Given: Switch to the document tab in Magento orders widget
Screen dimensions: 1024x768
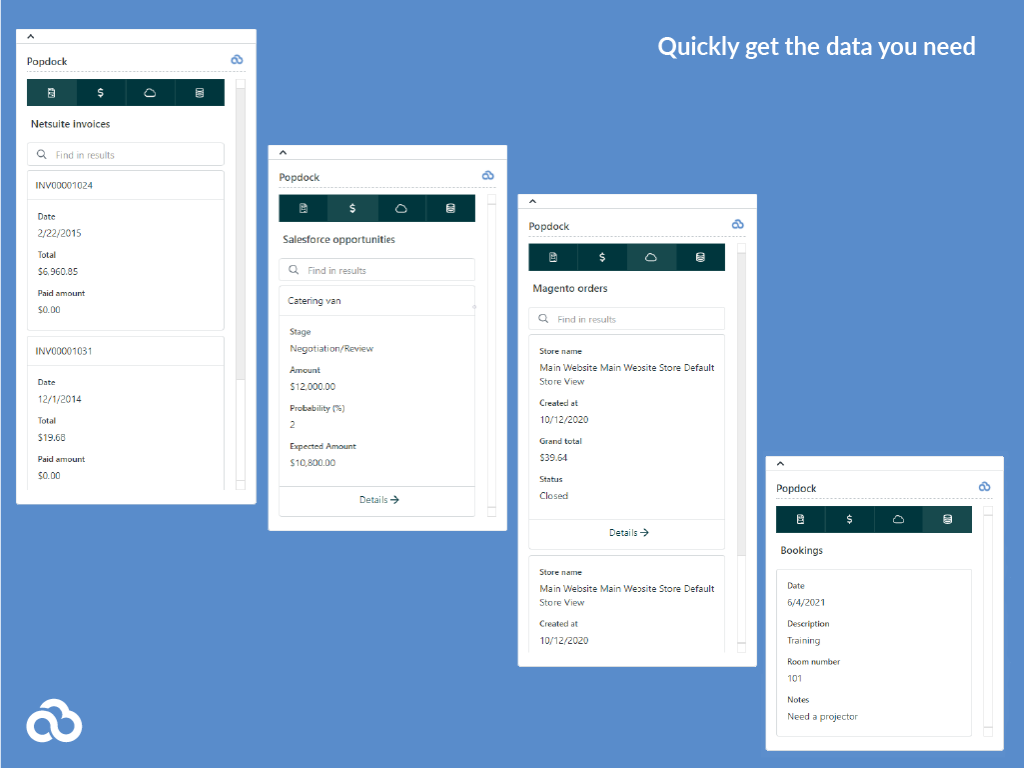Looking at the screenshot, I should (553, 257).
